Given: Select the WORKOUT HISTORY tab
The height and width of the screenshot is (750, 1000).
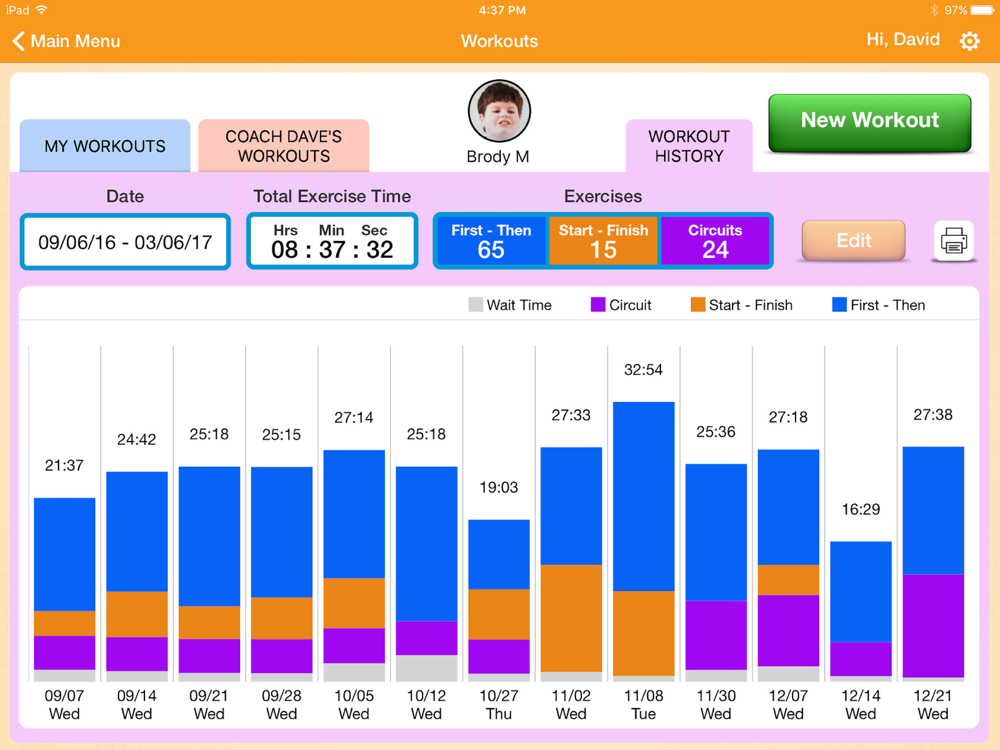Looking at the screenshot, I should click(x=689, y=146).
